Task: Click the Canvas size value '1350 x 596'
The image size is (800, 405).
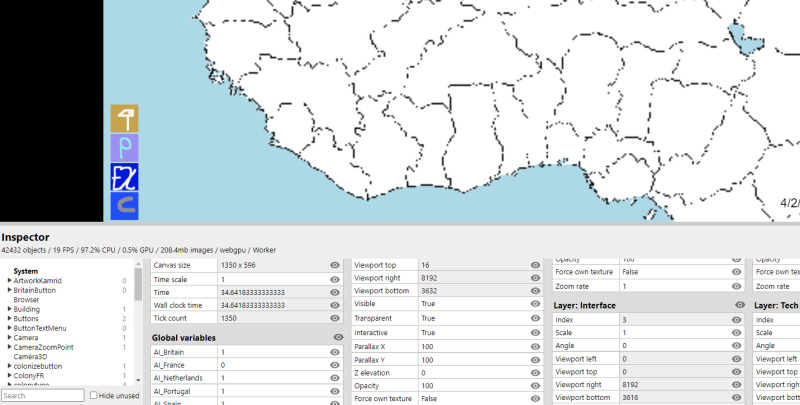Action: 238,265
